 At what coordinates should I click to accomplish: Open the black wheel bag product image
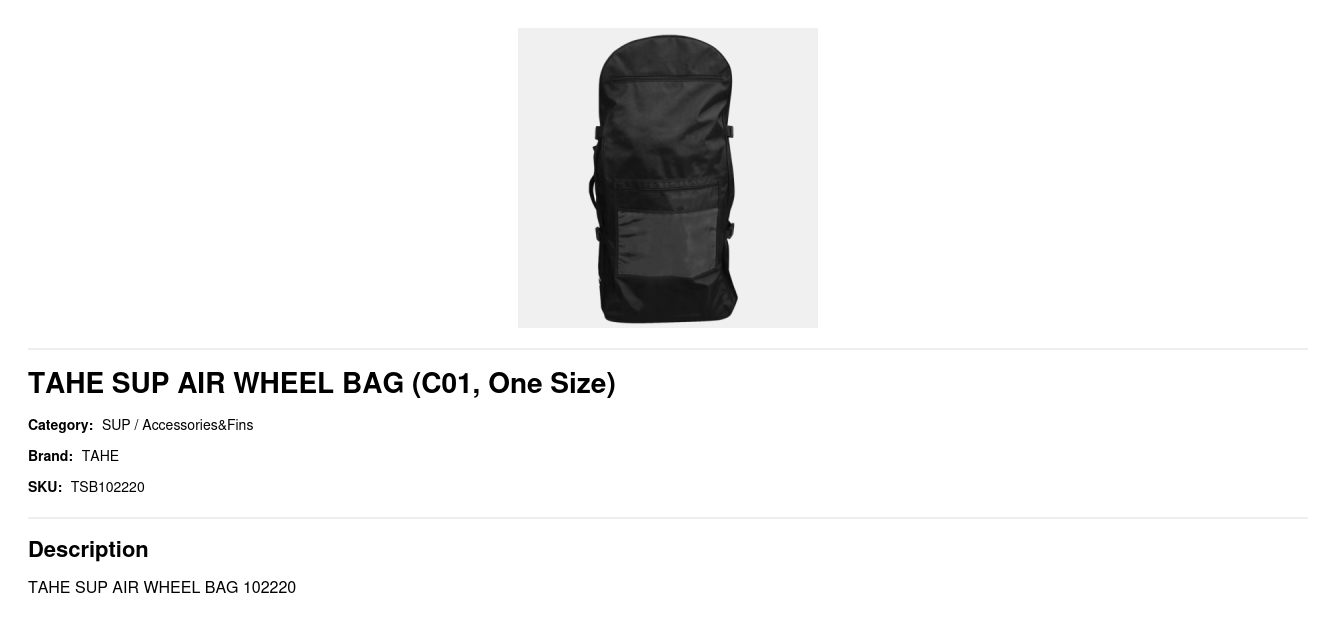point(667,178)
